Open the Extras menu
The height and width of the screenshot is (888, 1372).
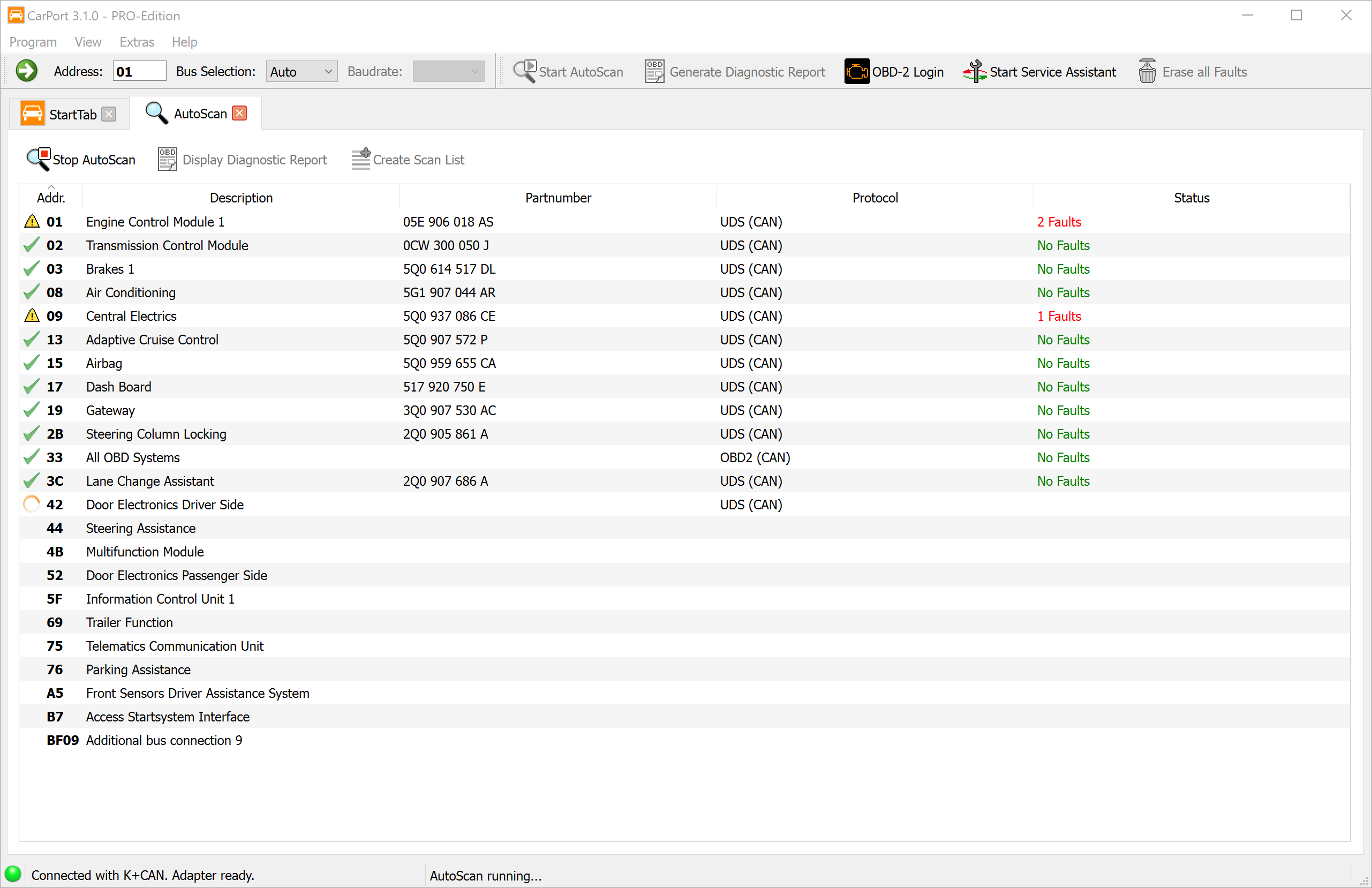pyautogui.click(x=137, y=42)
